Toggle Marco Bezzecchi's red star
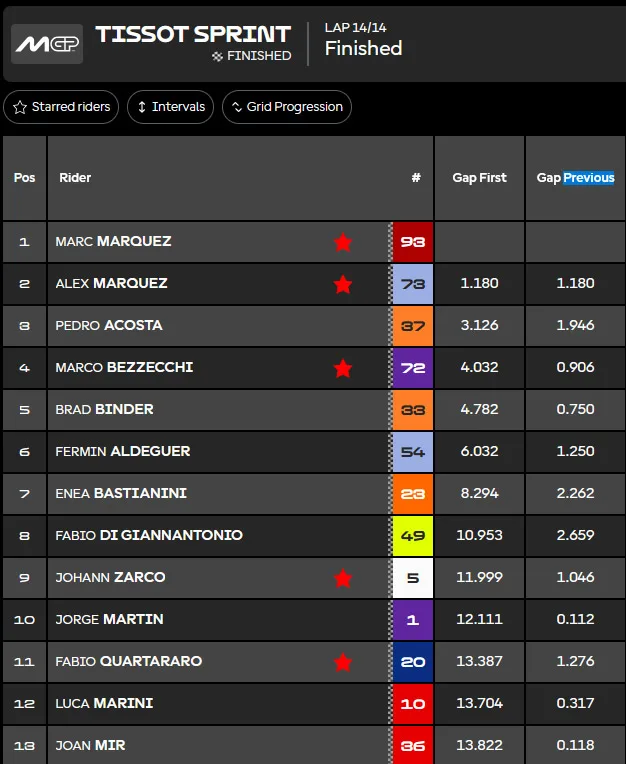 (x=343, y=368)
